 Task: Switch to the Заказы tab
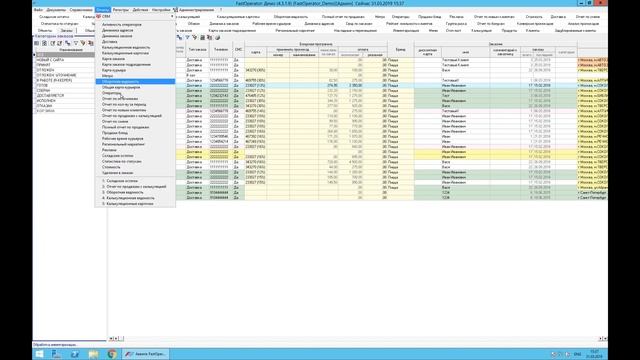(66, 31)
